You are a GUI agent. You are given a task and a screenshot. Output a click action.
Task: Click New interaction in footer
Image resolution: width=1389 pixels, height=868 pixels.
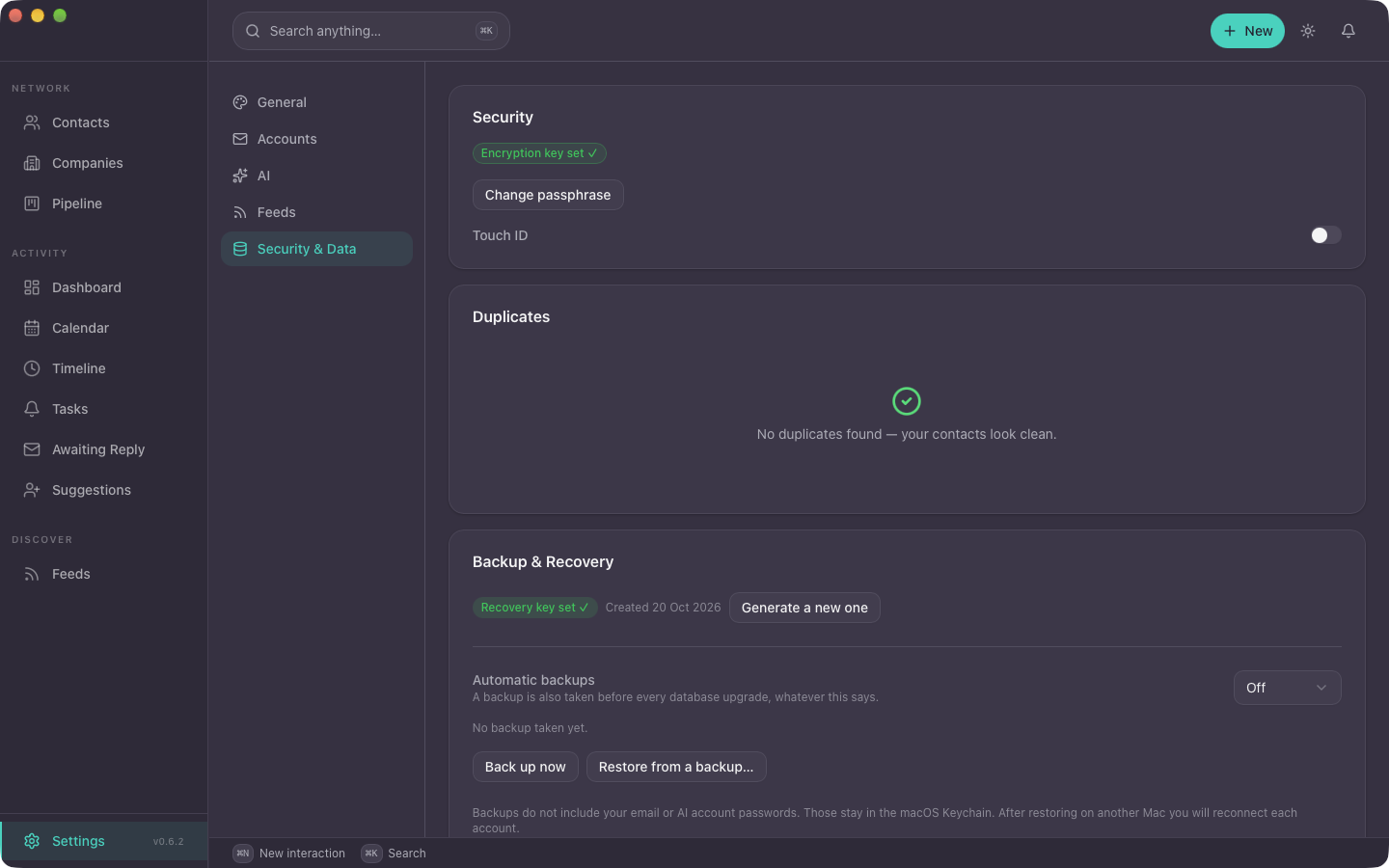(x=302, y=854)
